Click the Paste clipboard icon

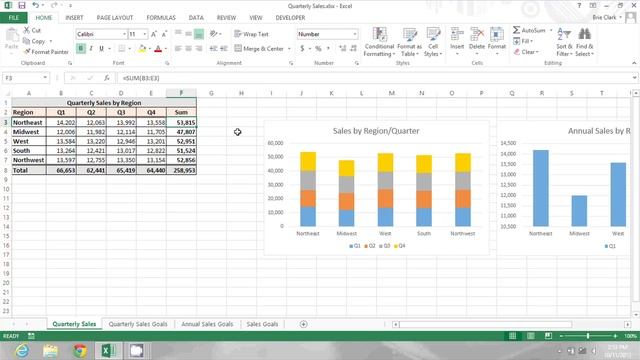[12, 36]
